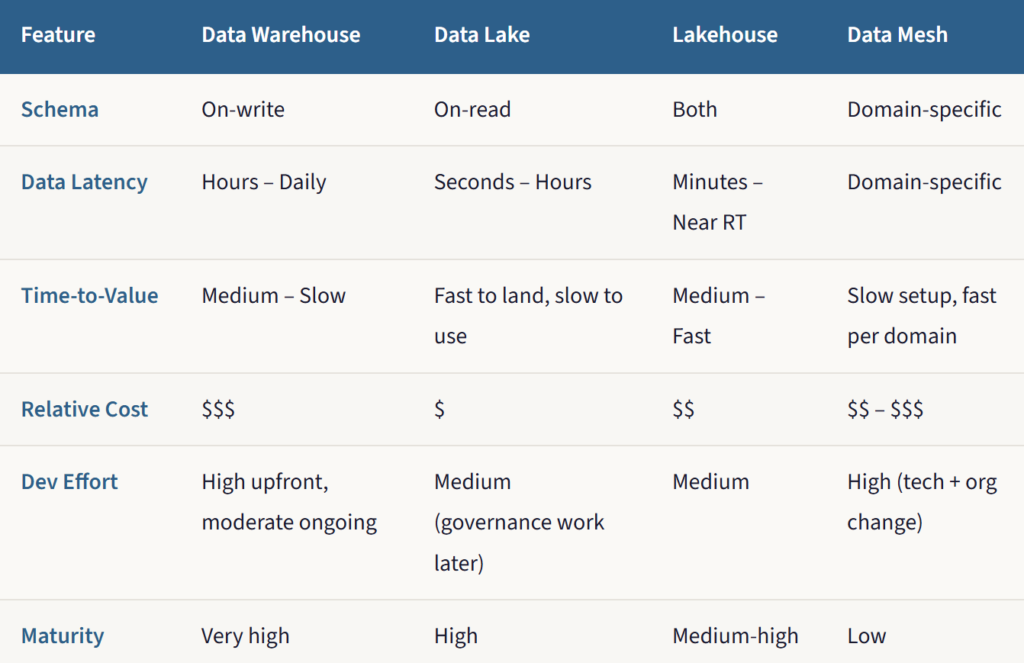Select the Schema row label

click(x=60, y=109)
